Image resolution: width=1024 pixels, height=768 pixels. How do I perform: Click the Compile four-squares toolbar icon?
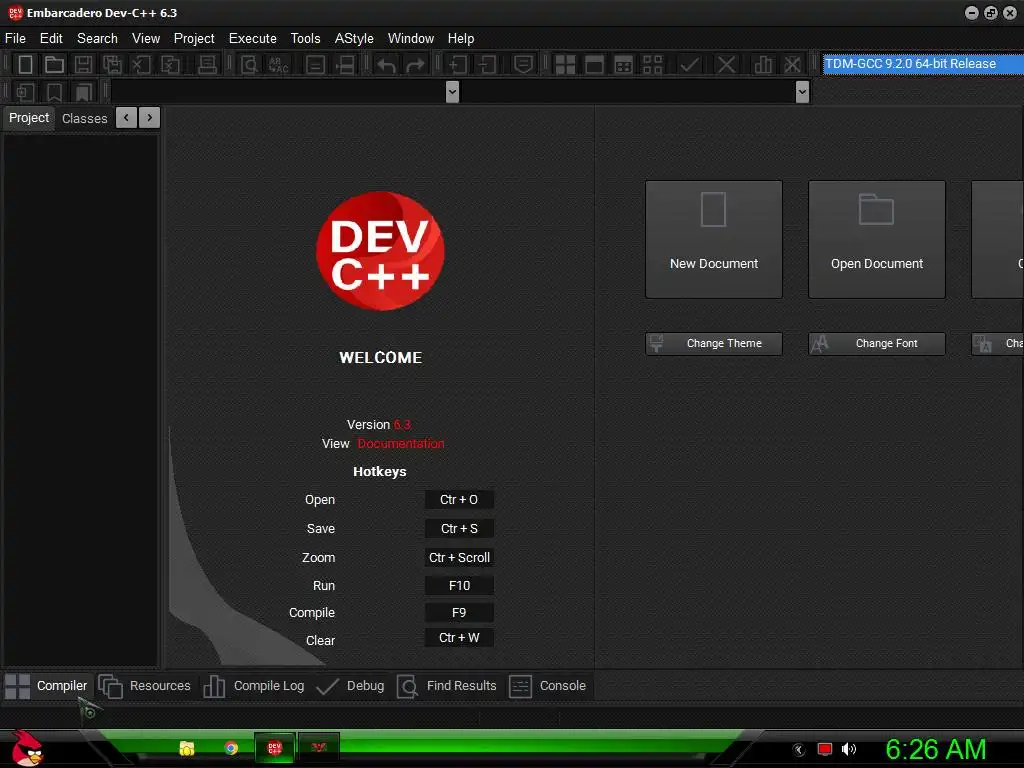click(565, 65)
